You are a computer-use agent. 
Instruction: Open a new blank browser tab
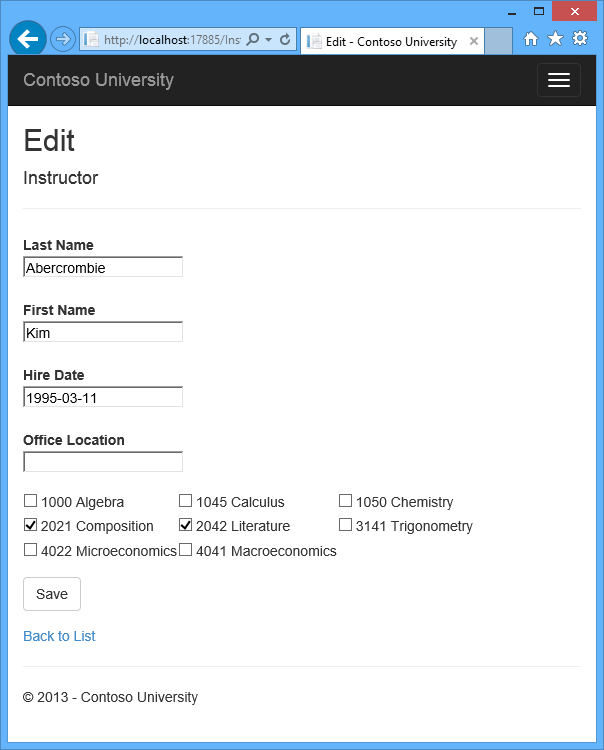click(499, 41)
